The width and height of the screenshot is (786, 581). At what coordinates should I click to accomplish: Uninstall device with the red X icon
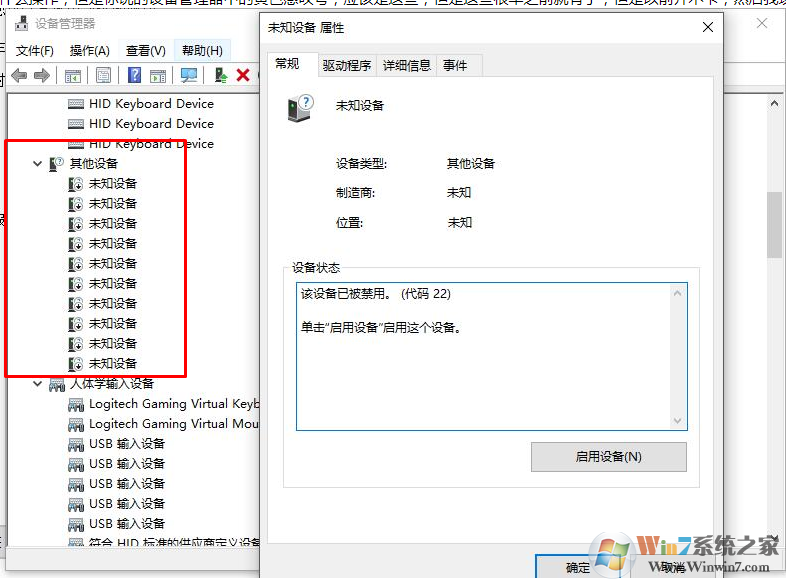(x=243, y=75)
